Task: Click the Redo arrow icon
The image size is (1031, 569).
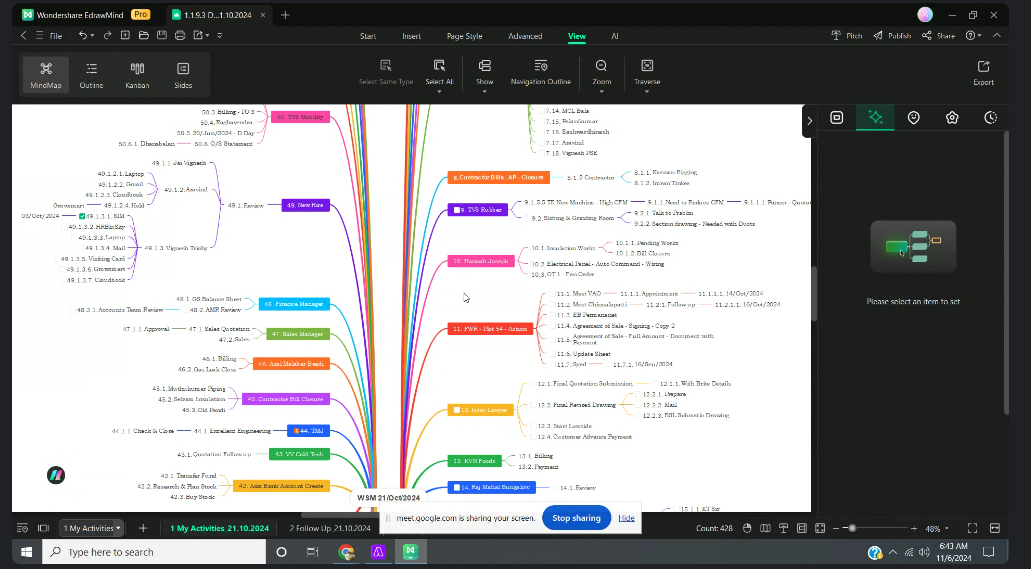Action: (x=107, y=36)
